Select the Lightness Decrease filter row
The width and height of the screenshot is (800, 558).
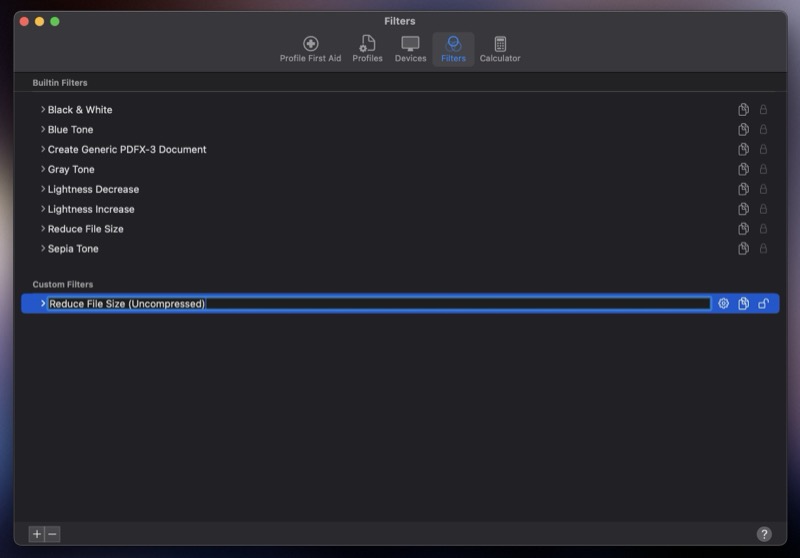(x=400, y=189)
